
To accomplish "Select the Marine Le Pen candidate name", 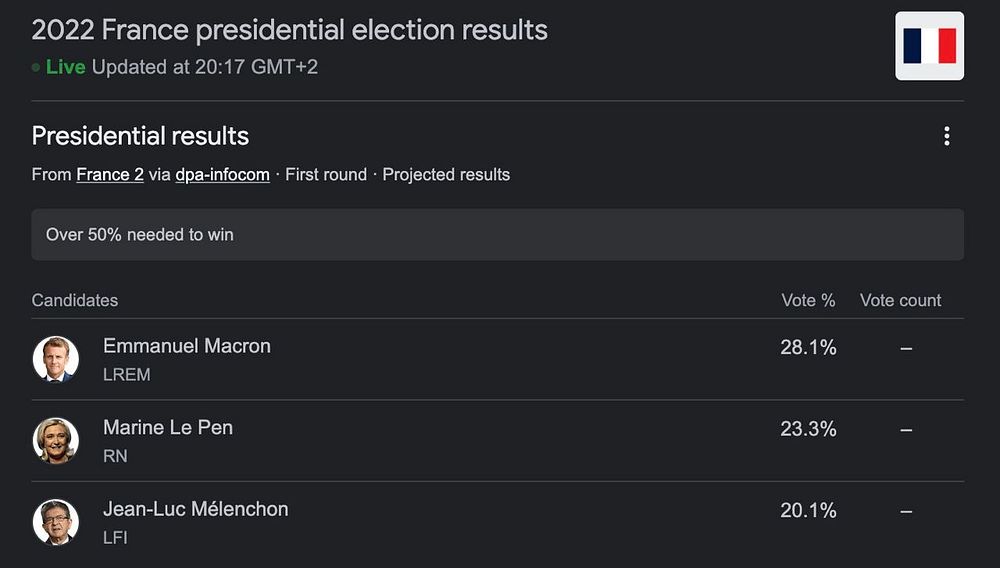I will (168, 428).
